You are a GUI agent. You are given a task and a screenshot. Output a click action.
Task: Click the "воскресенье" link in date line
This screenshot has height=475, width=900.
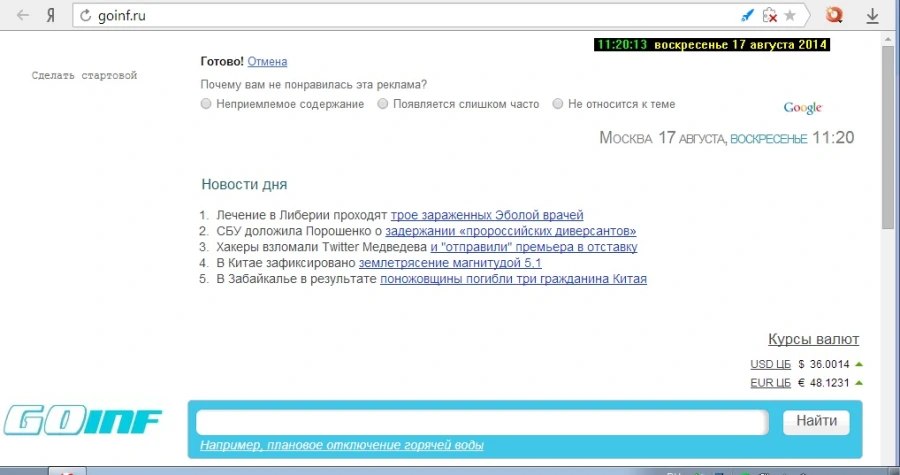(x=769, y=139)
